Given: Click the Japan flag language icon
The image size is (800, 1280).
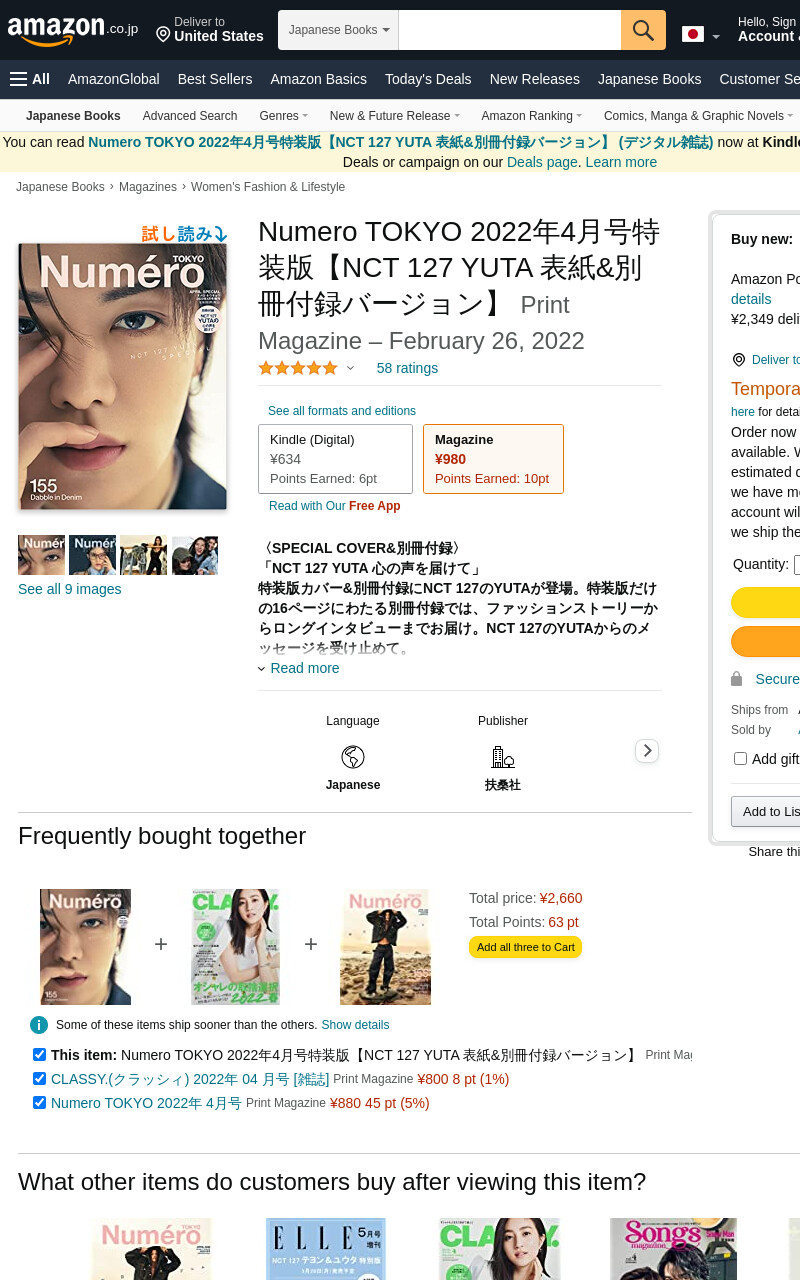Looking at the screenshot, I should [x=692, y=34].
